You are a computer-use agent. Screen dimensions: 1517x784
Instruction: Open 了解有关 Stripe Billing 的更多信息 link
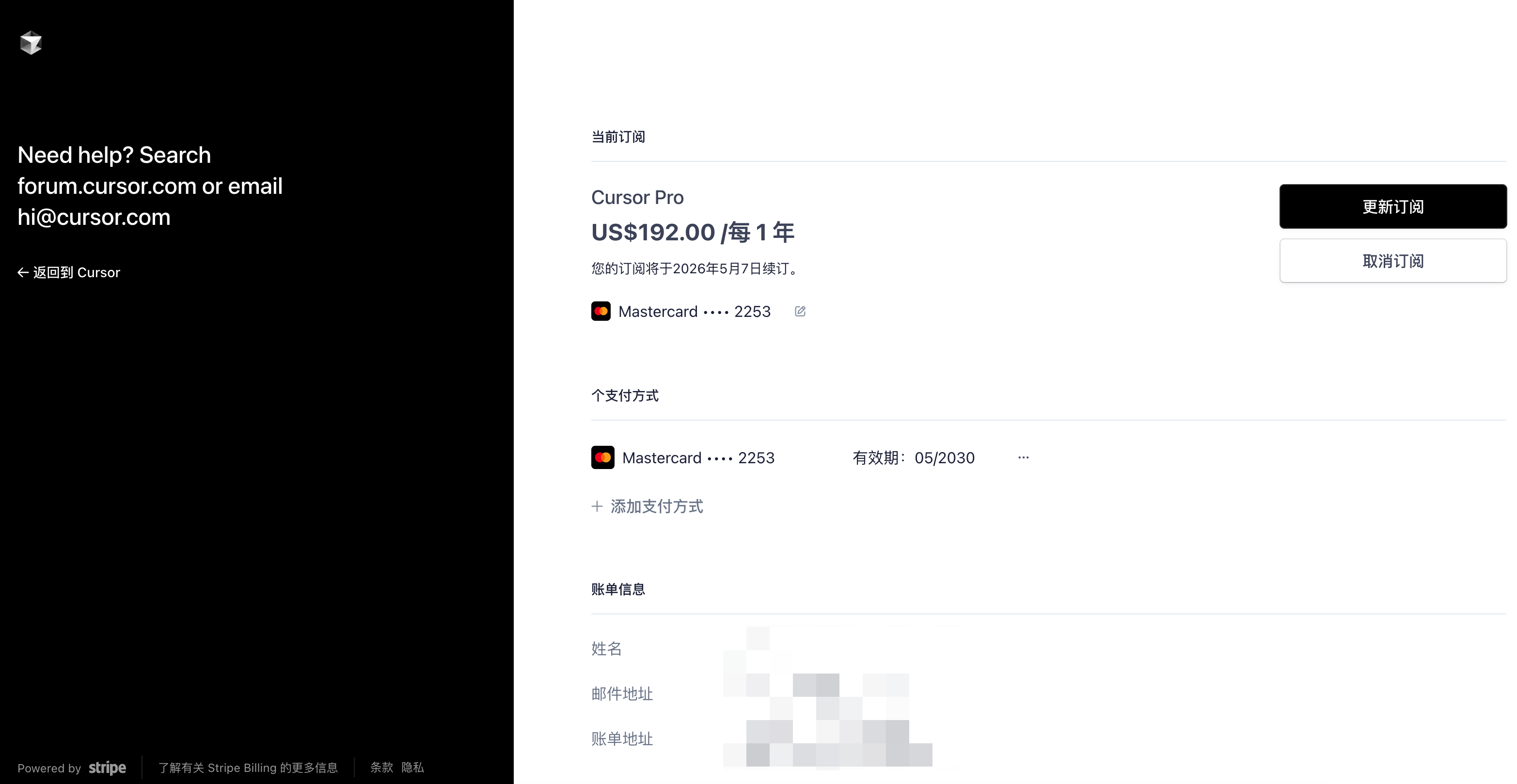coord(248,768)
